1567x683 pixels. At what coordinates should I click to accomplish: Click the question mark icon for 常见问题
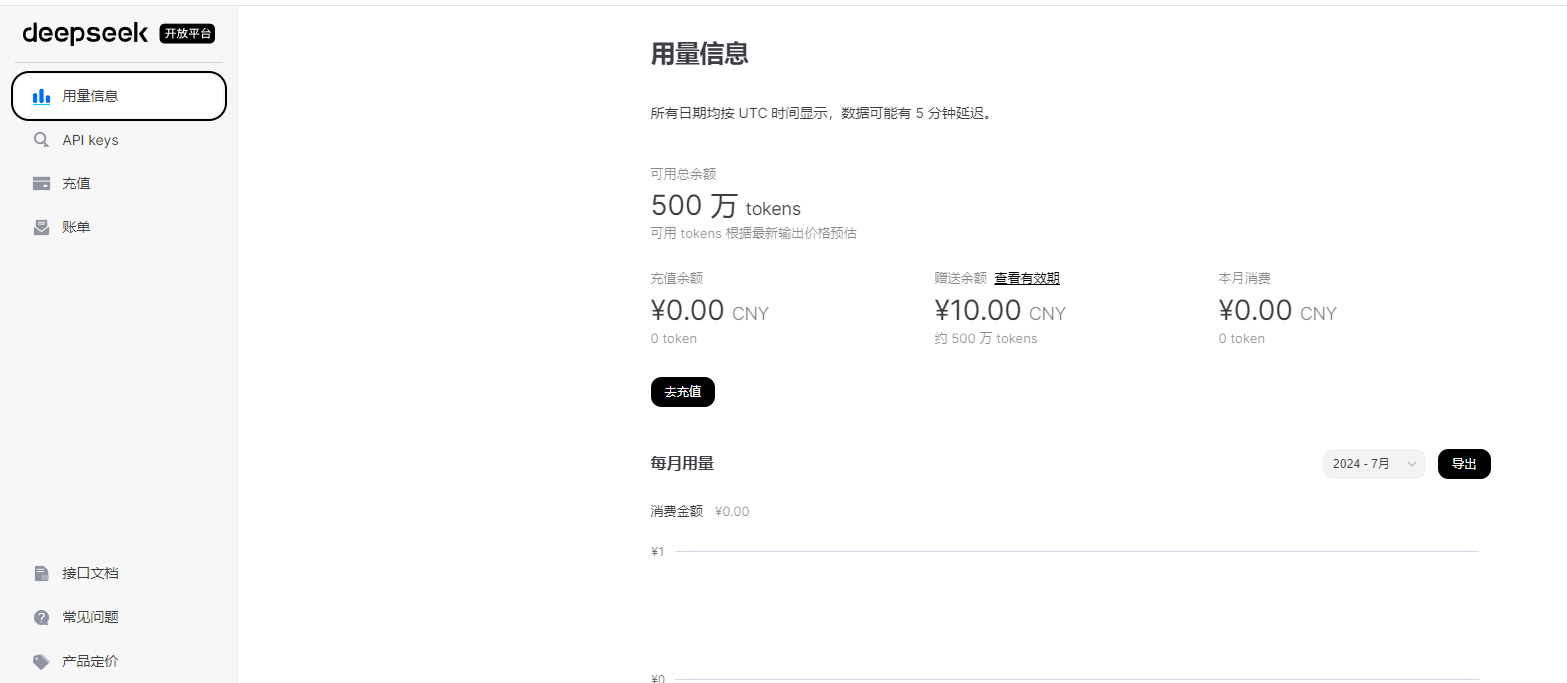coord(41,617)
